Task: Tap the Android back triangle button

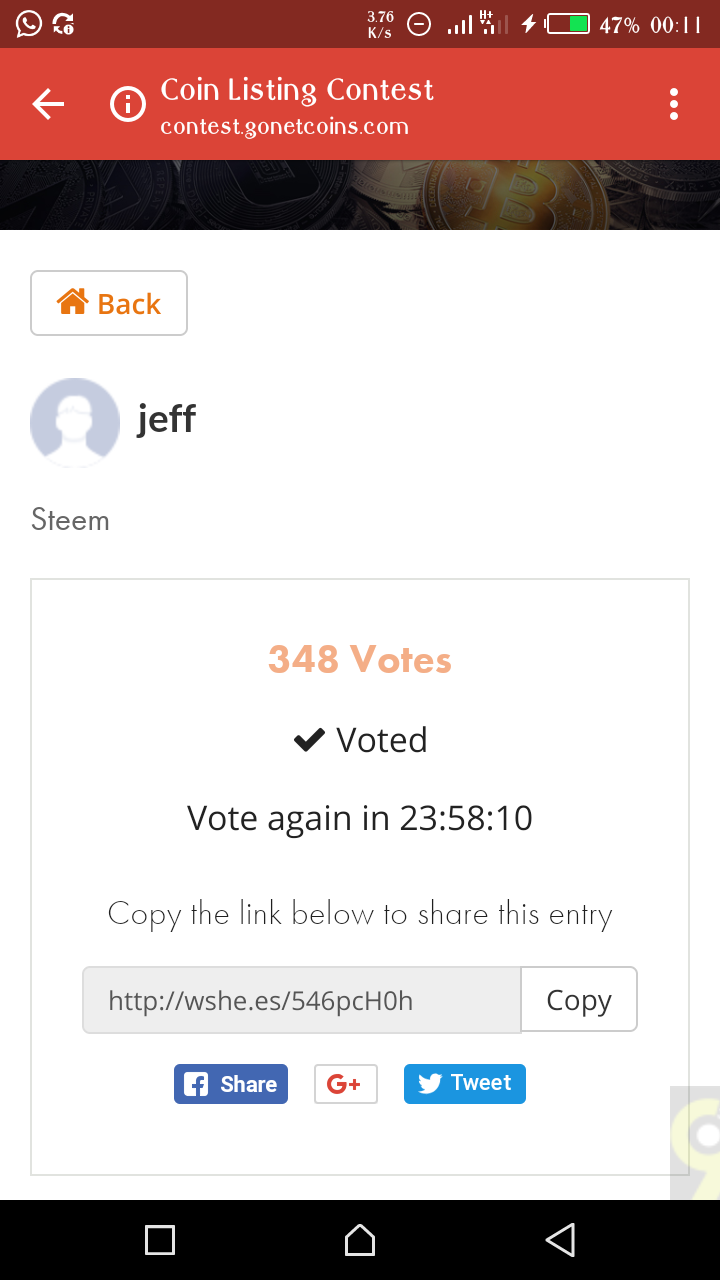Action: (560, 1240)
